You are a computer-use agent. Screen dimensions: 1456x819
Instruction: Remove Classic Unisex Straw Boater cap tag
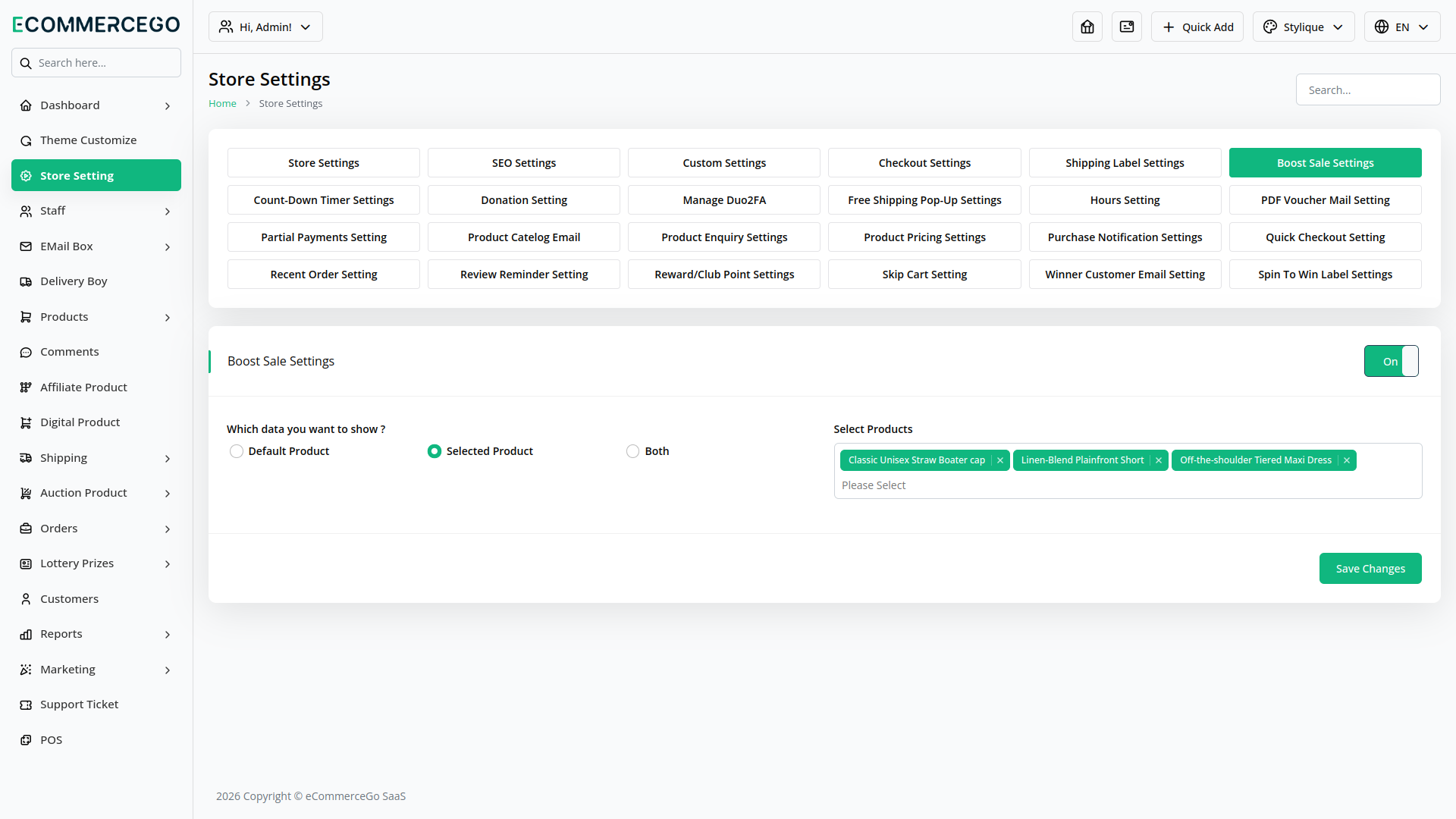coord(1000,460)
